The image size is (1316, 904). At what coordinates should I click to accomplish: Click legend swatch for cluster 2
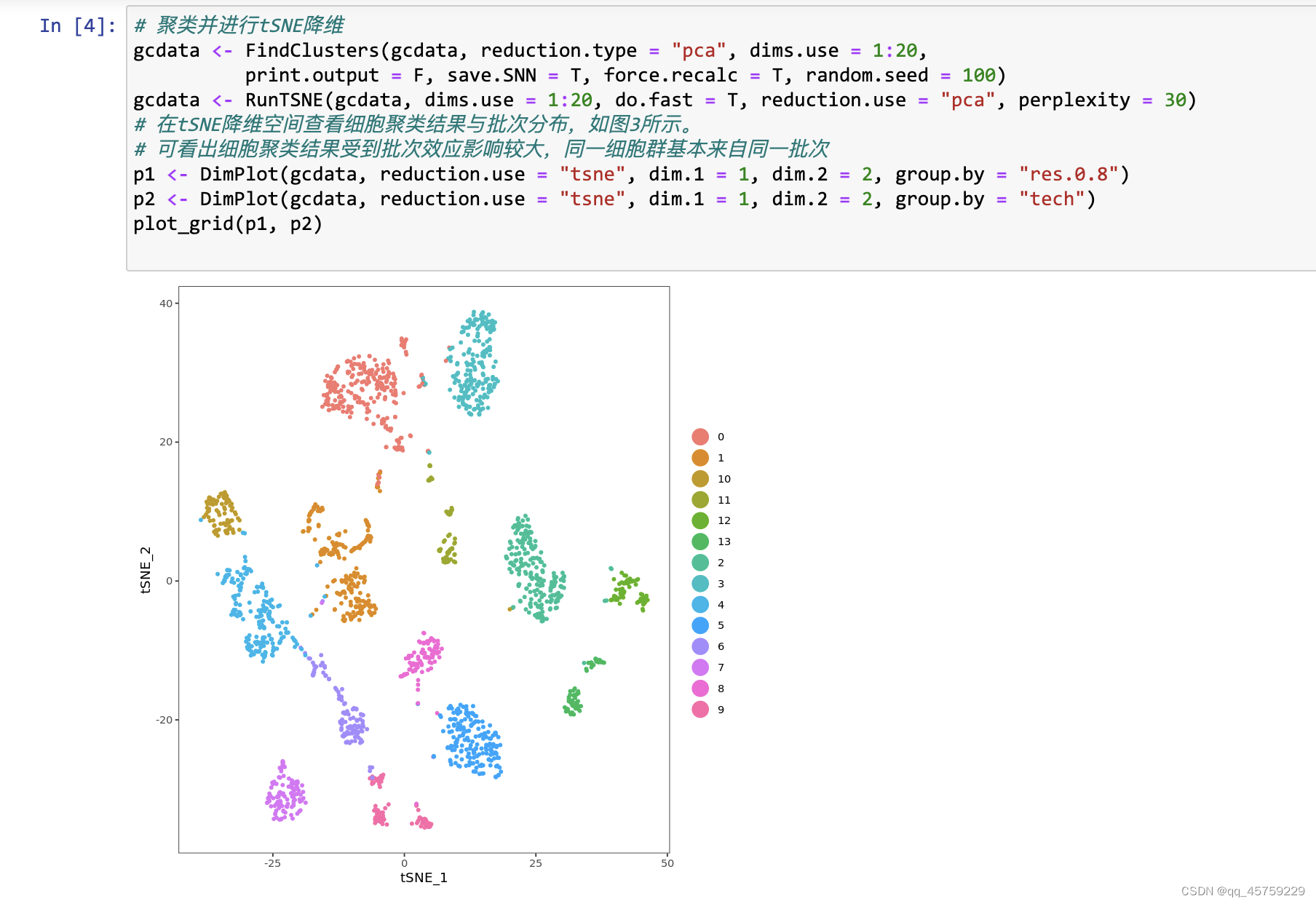[700, 563]
